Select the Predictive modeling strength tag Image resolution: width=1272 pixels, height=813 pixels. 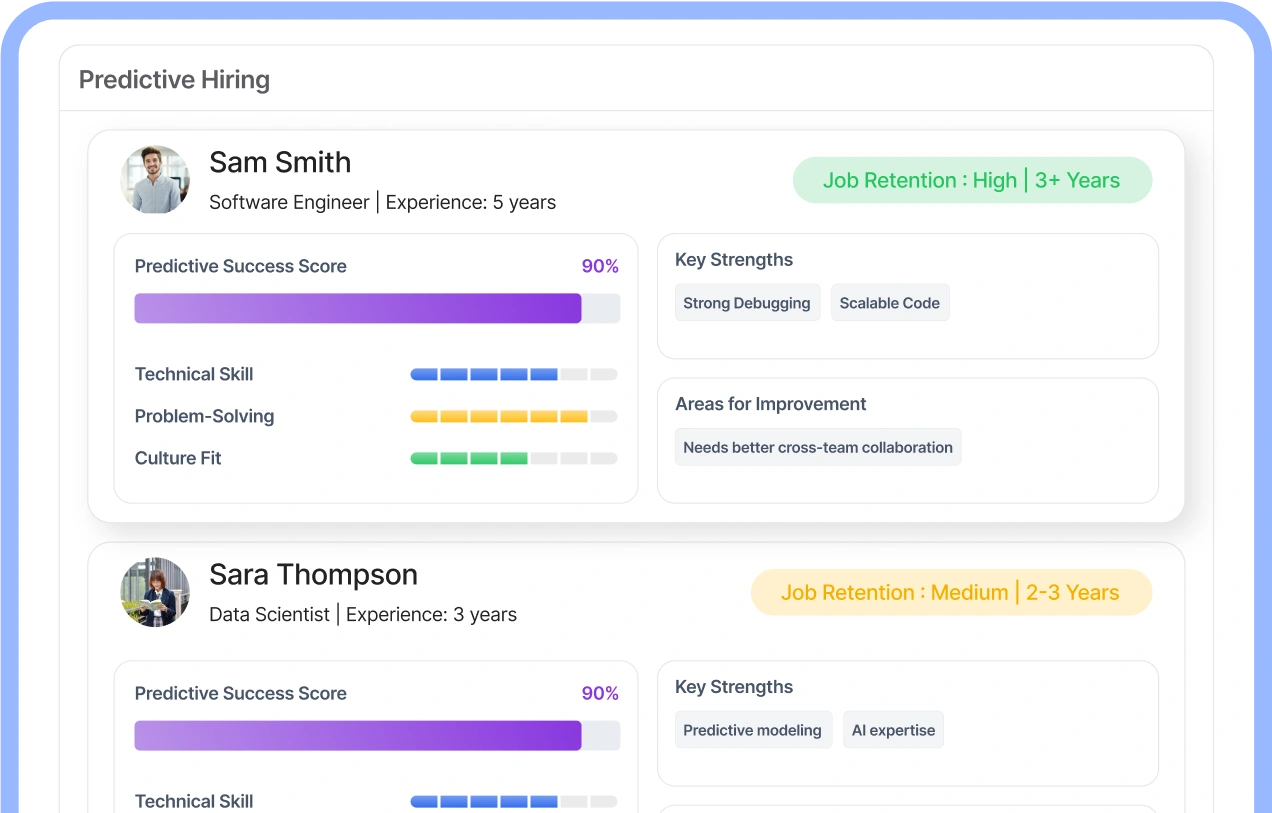753,730
